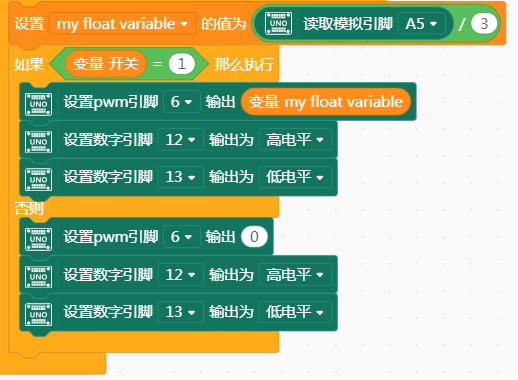The height and width of the screenshot is (380, 518).
Task: Open pin 13 dropdown in the 否则 branch
Action: (180, 312)
